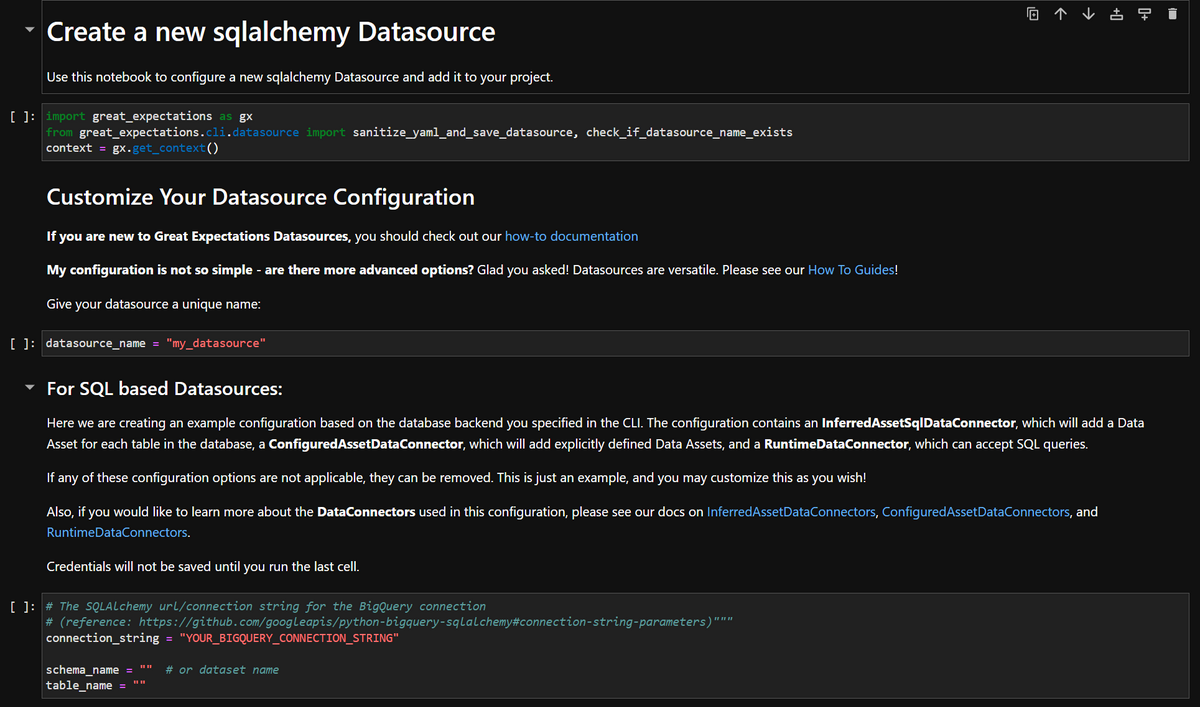The width and height of the screenshot is (1200, 707).
Task: Select the execution prompt of the connection_string cell
Action: tap(22, 606)
